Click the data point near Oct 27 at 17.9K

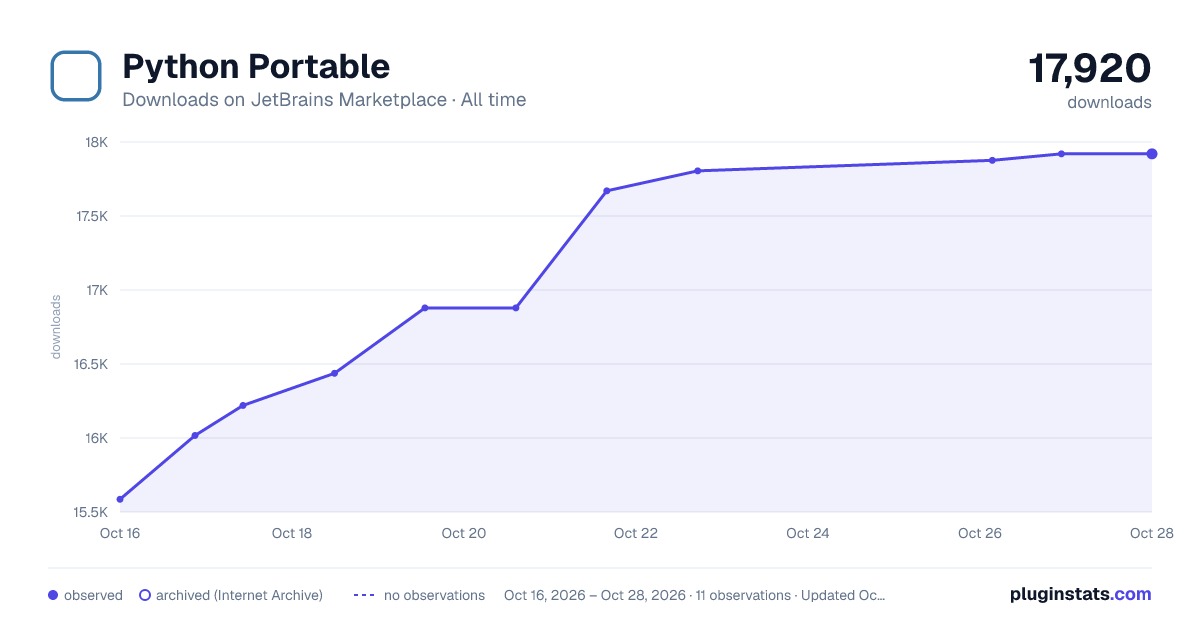1061,154
